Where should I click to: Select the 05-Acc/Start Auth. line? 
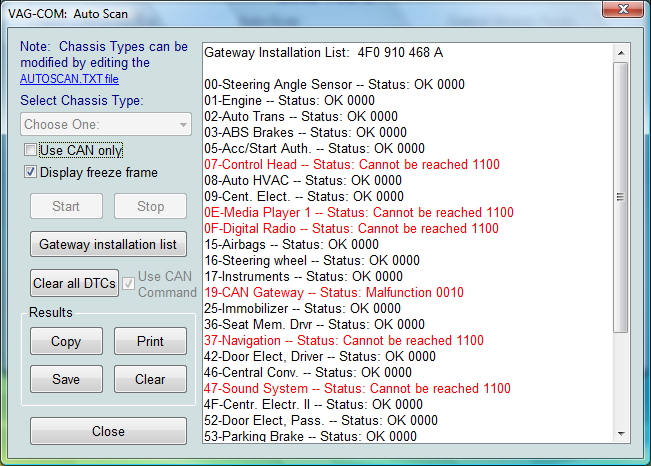[x=314, y=148]
